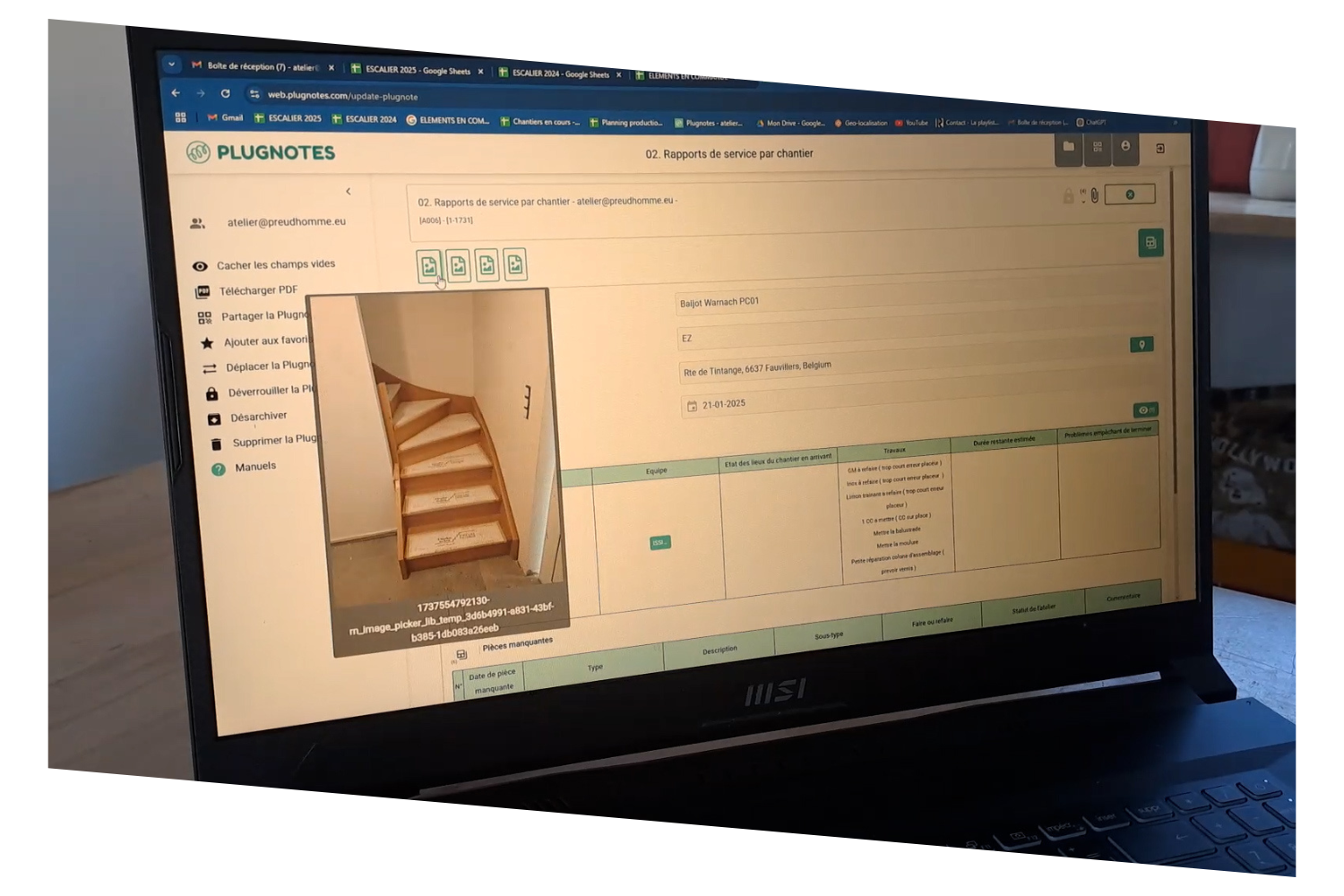Click Déverrouiller la Plugnote lock option

pos(270,392)
